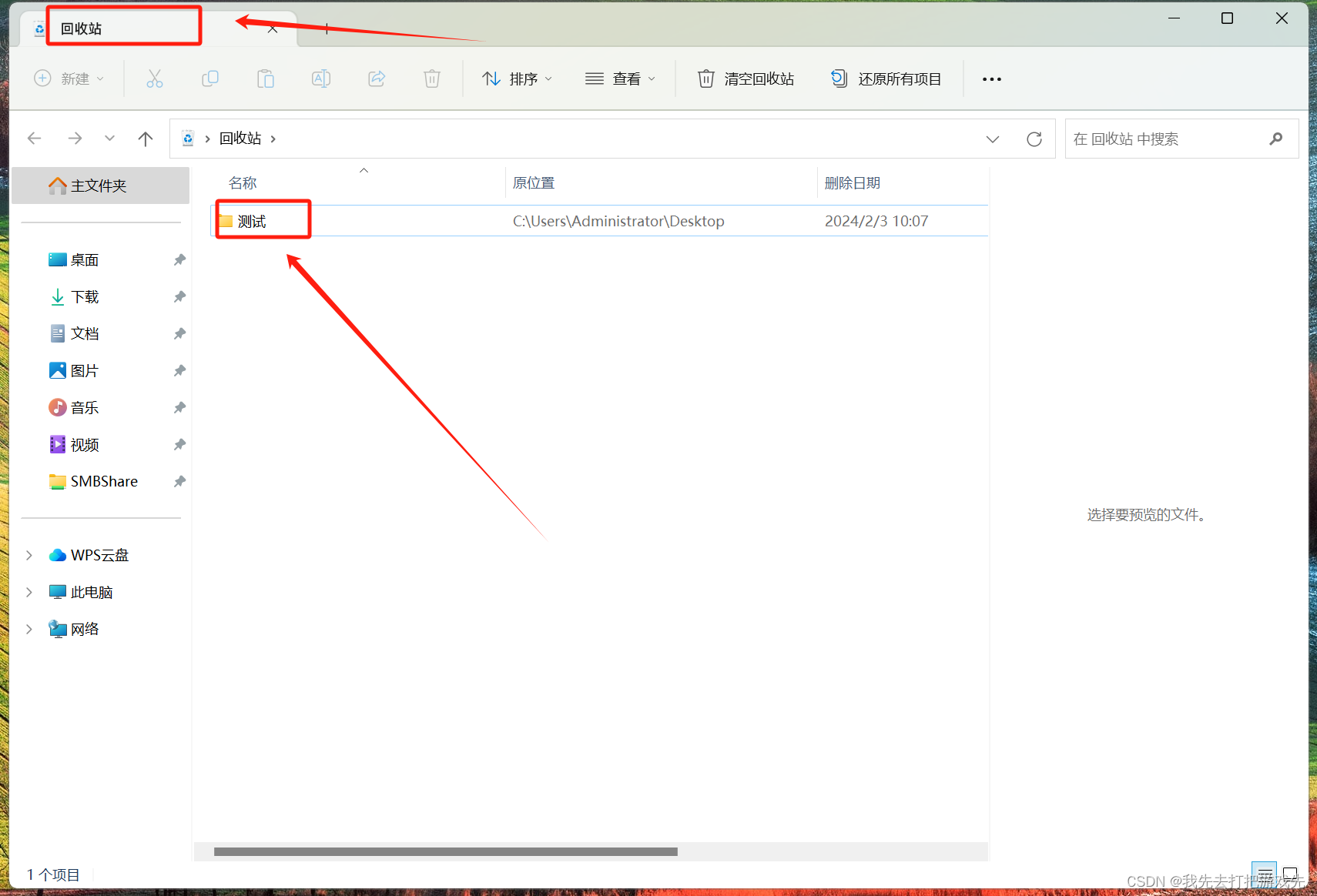
Task: Open the 新建 (New) dropdown
Action: [x=69, y=79]
